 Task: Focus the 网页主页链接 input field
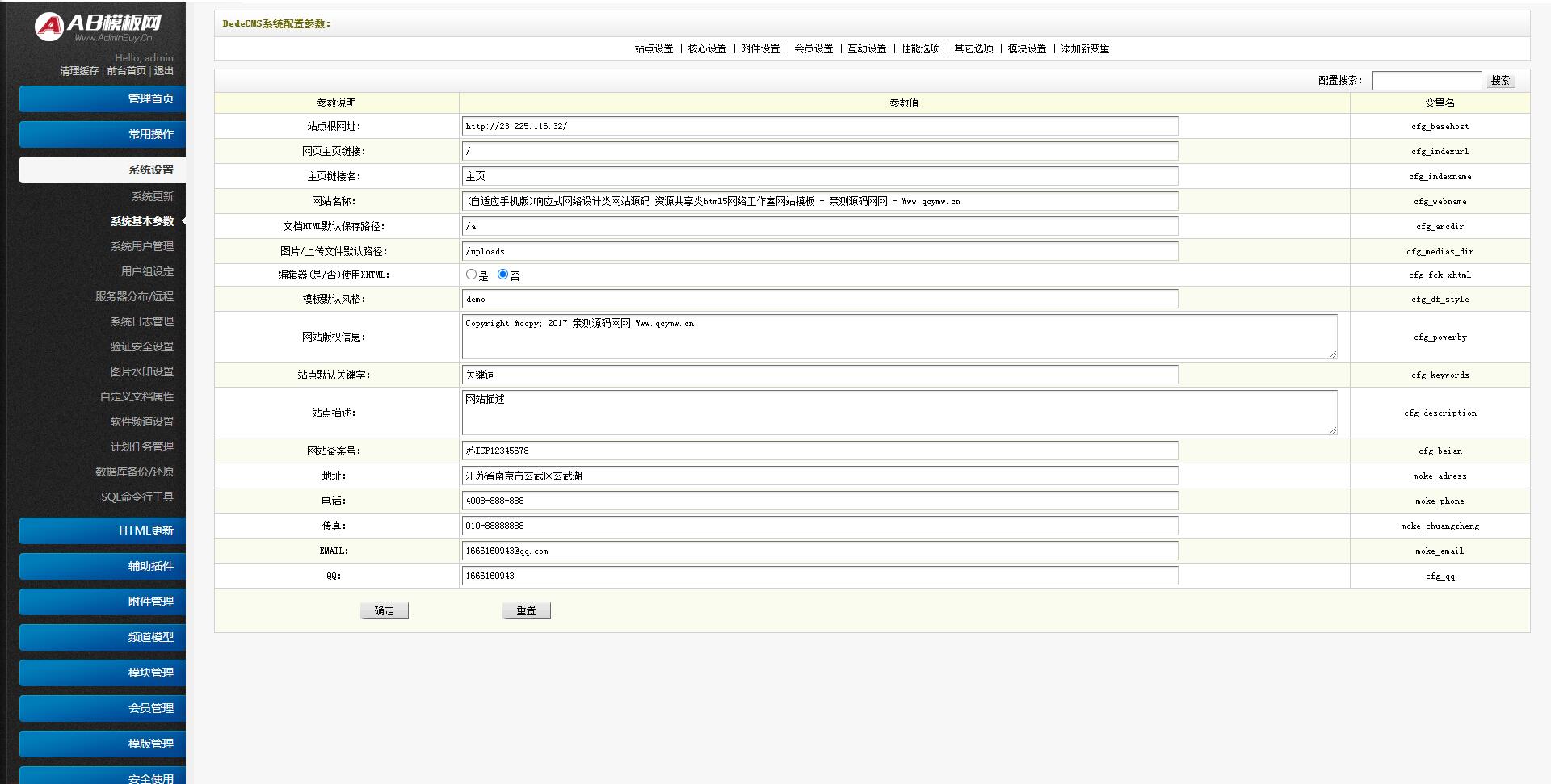click(820, 151)
